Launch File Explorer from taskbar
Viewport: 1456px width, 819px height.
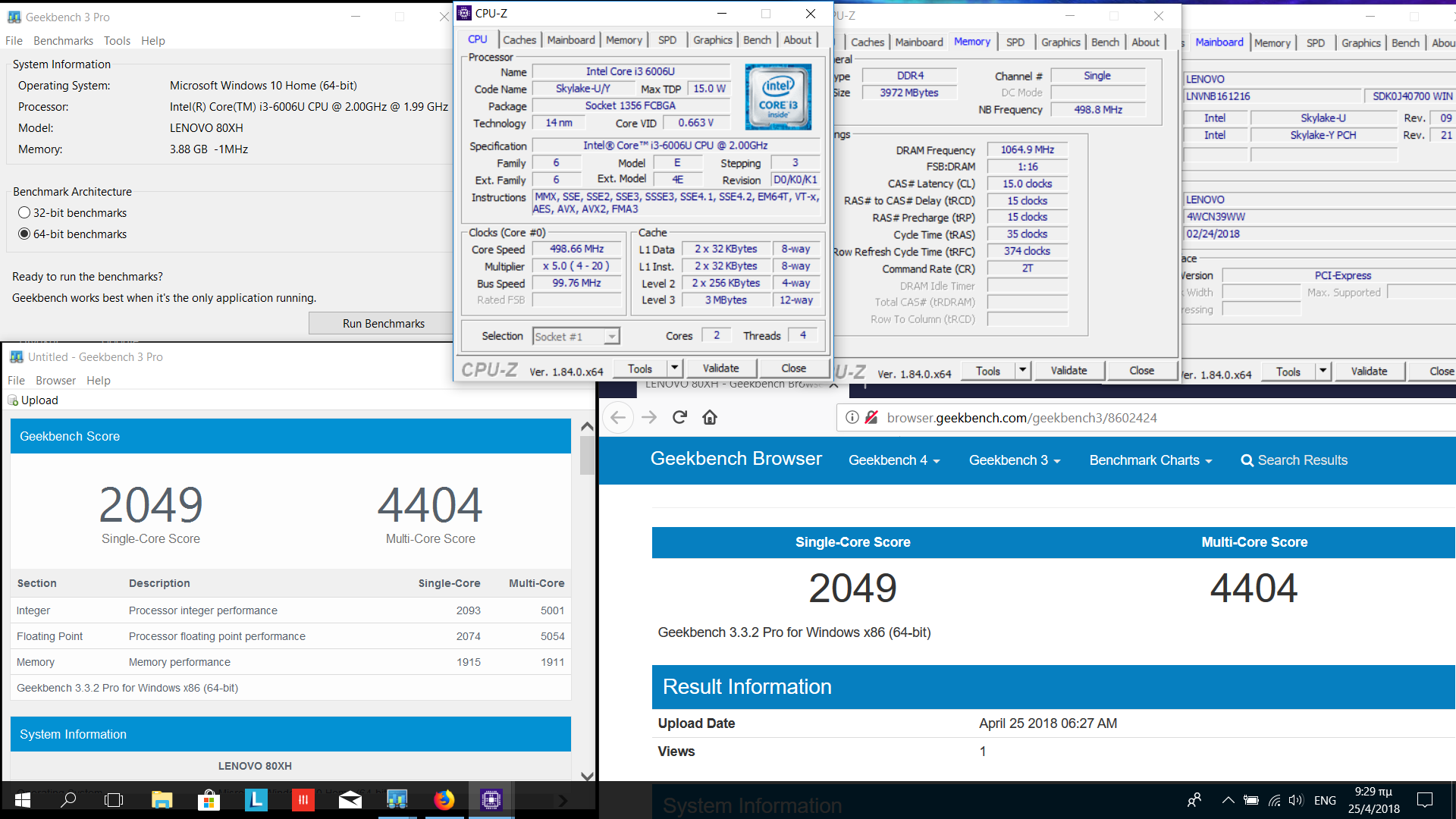click(x=162, y=799)
